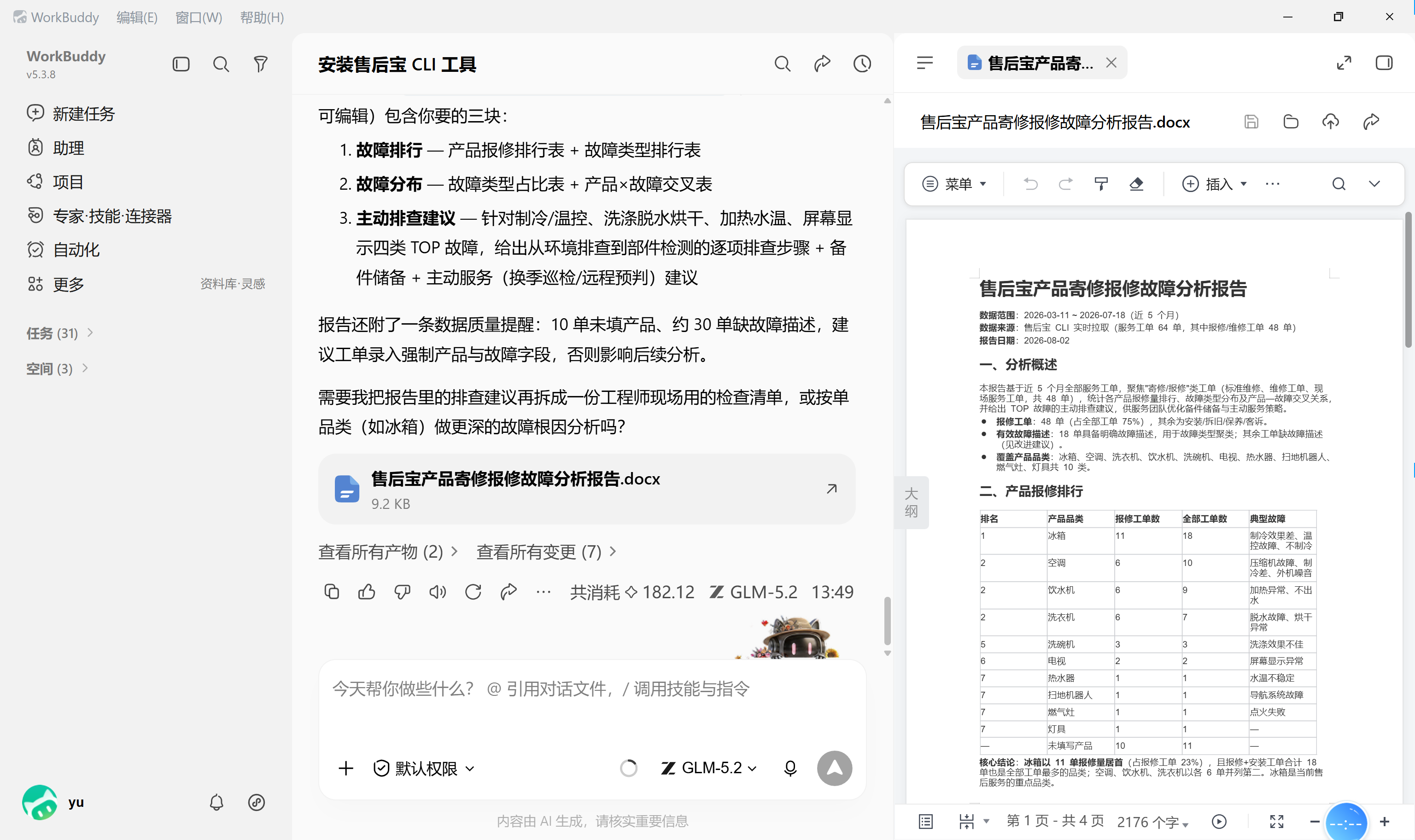Open the 自动化 automation section
Screen dimensions: 1415x840
[64, 250]
